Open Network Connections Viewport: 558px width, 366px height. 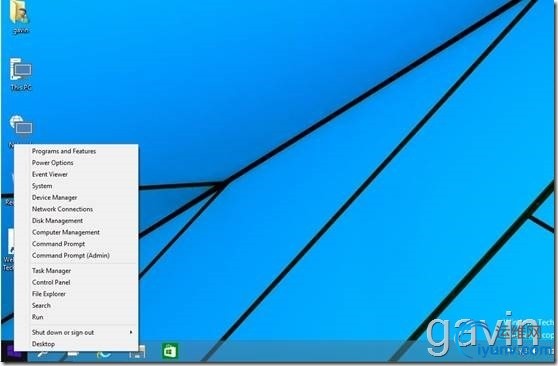tap(76, 209)
